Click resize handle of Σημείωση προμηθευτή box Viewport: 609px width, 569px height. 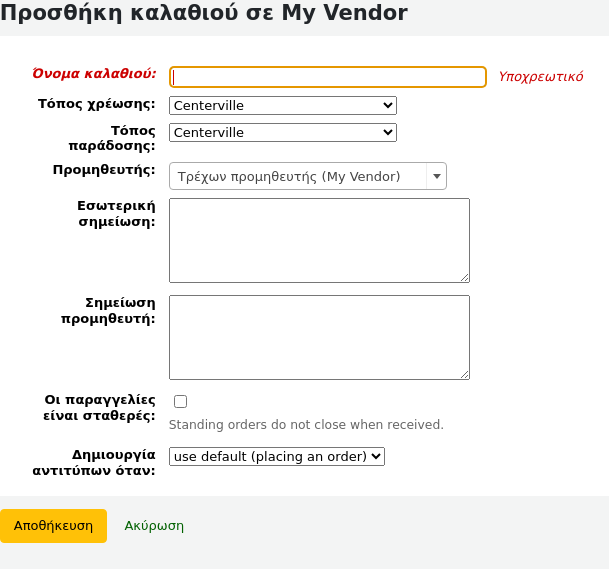coord(464,374)
